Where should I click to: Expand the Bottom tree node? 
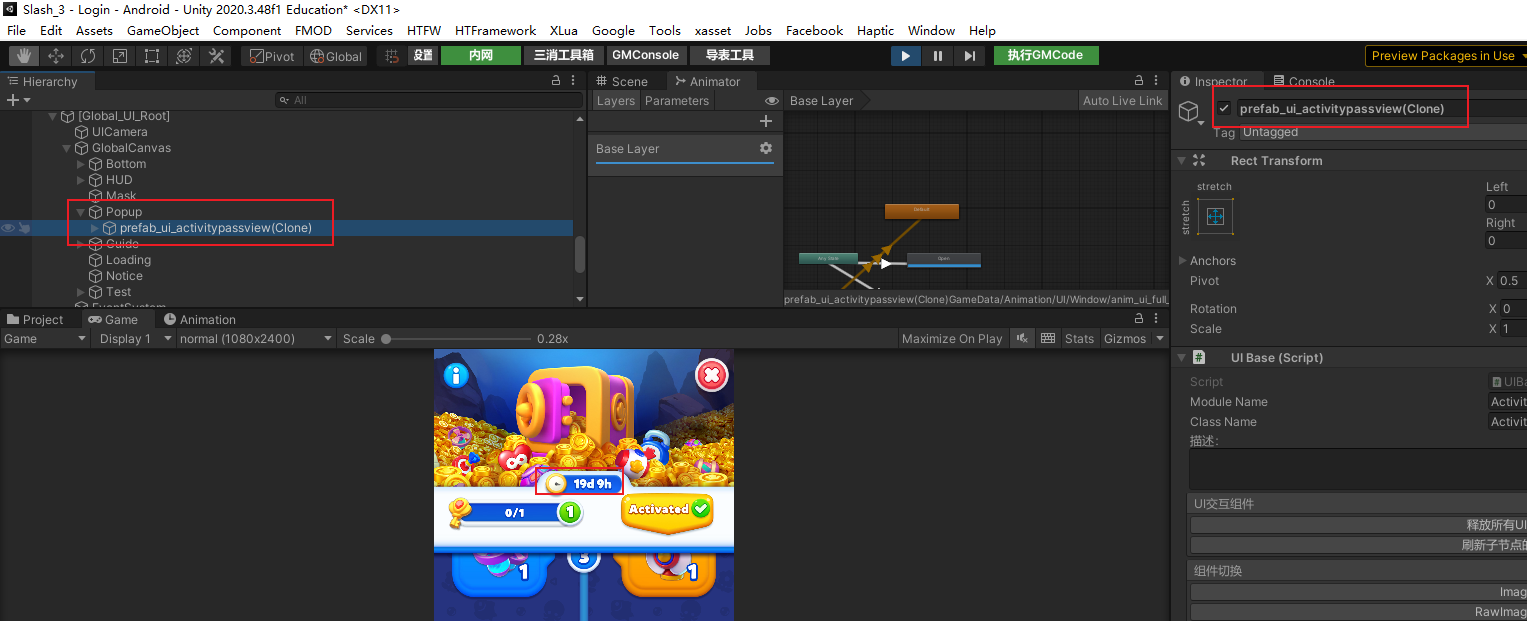coord(81,164)
